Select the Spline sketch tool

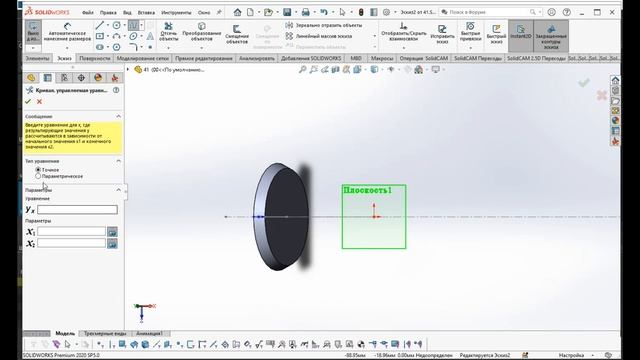pos(133,25)
